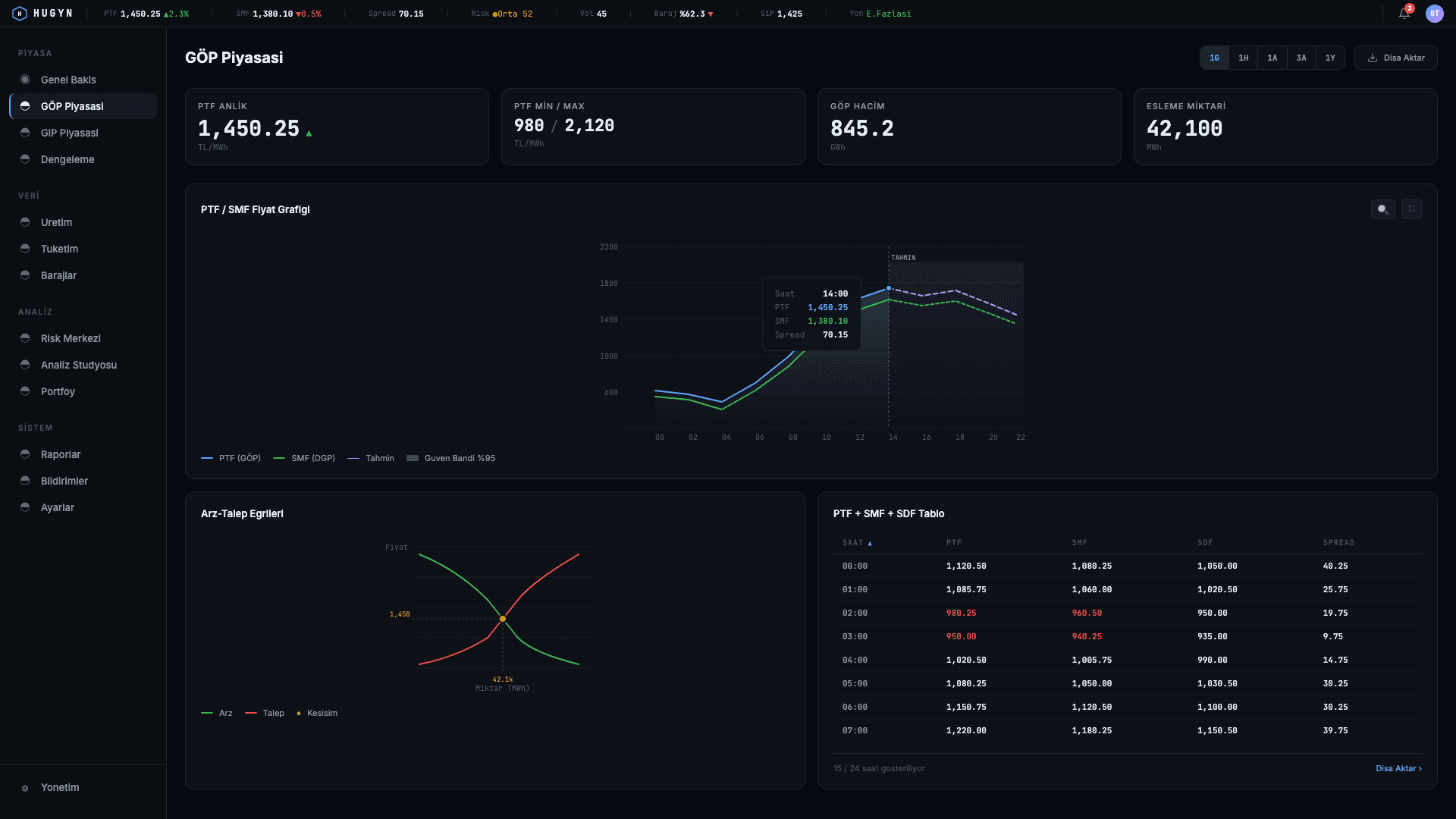Click the 02:00 PTF value 980.25
Viewport: 1456px width, 819px height.
pyautogui.click(x=961, y=613)
